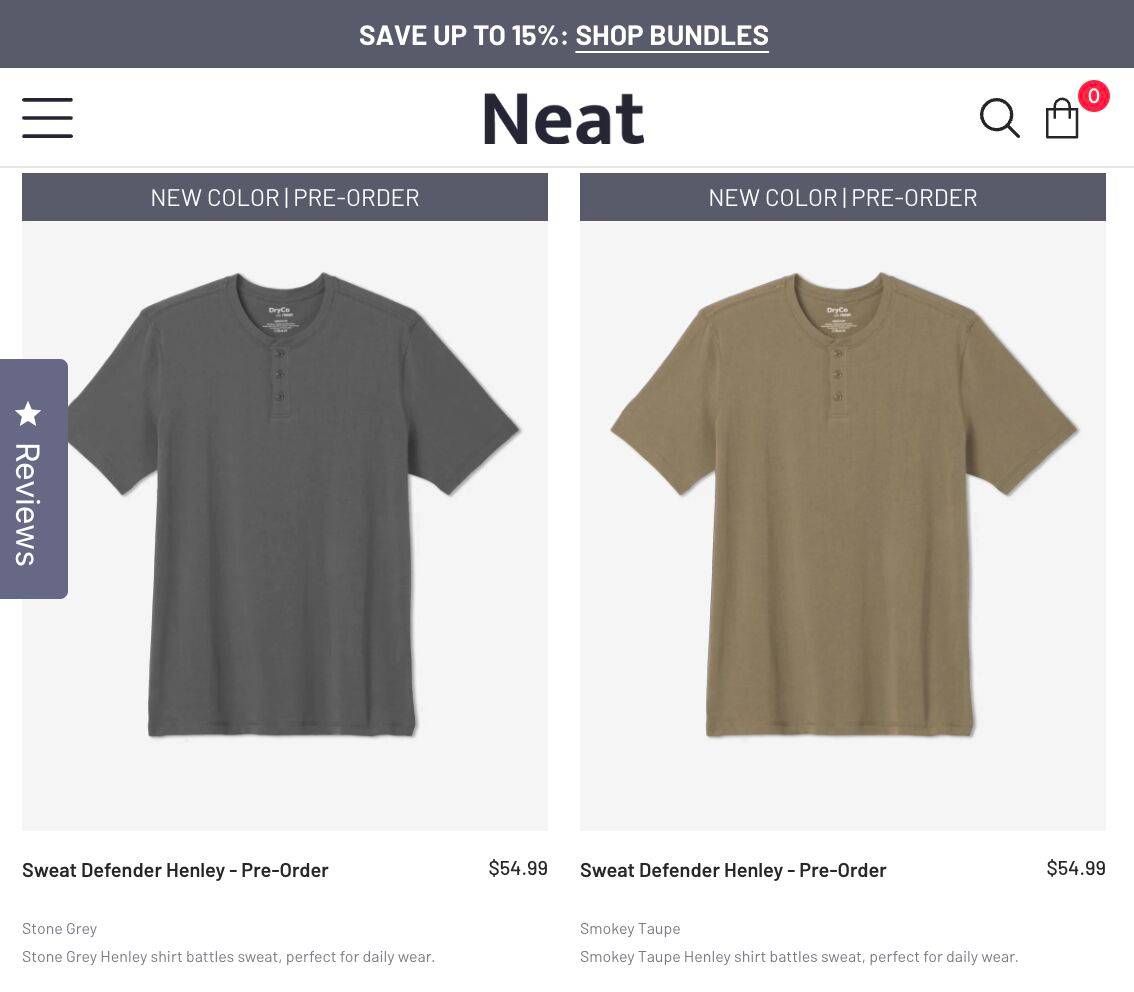Click the star icon on Reviews tab
1134x992 pixels.
(x=29, y=413)
